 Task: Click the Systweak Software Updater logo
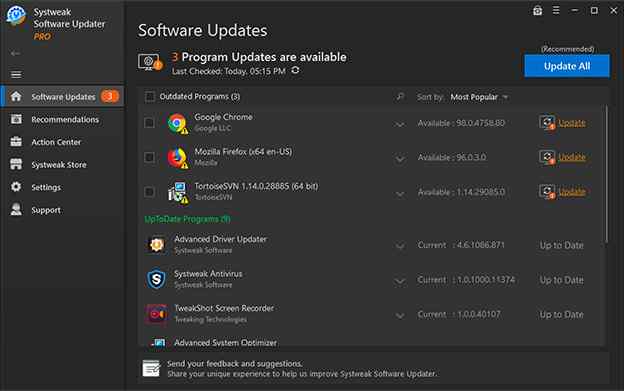pos(16,16)
